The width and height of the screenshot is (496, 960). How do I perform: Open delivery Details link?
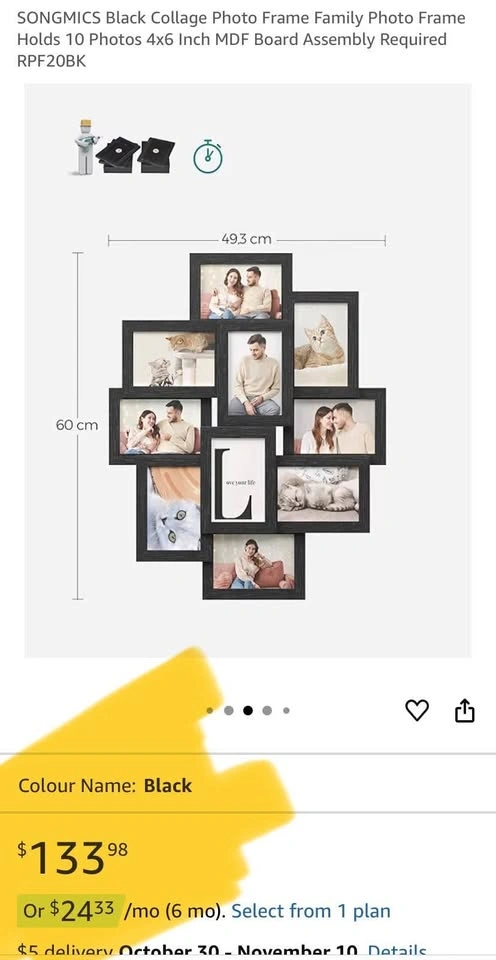[397, 951]
